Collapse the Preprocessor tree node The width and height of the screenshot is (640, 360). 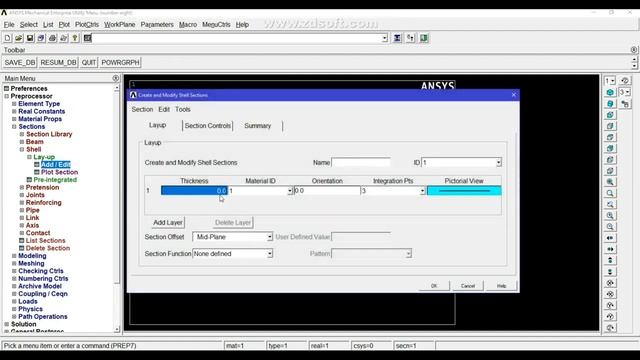coord(7,96)
